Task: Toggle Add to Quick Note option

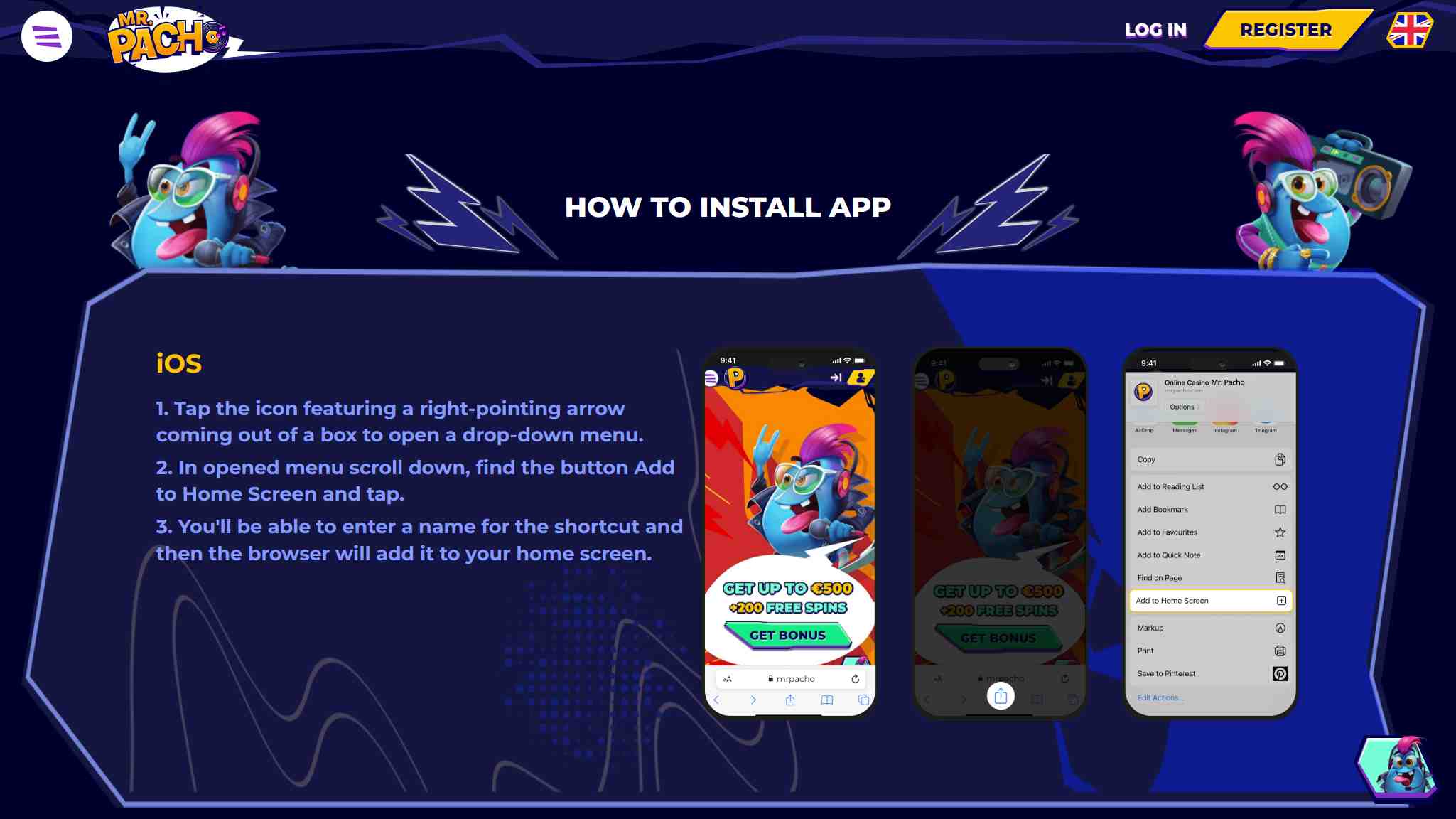Action: [1210, 555]
